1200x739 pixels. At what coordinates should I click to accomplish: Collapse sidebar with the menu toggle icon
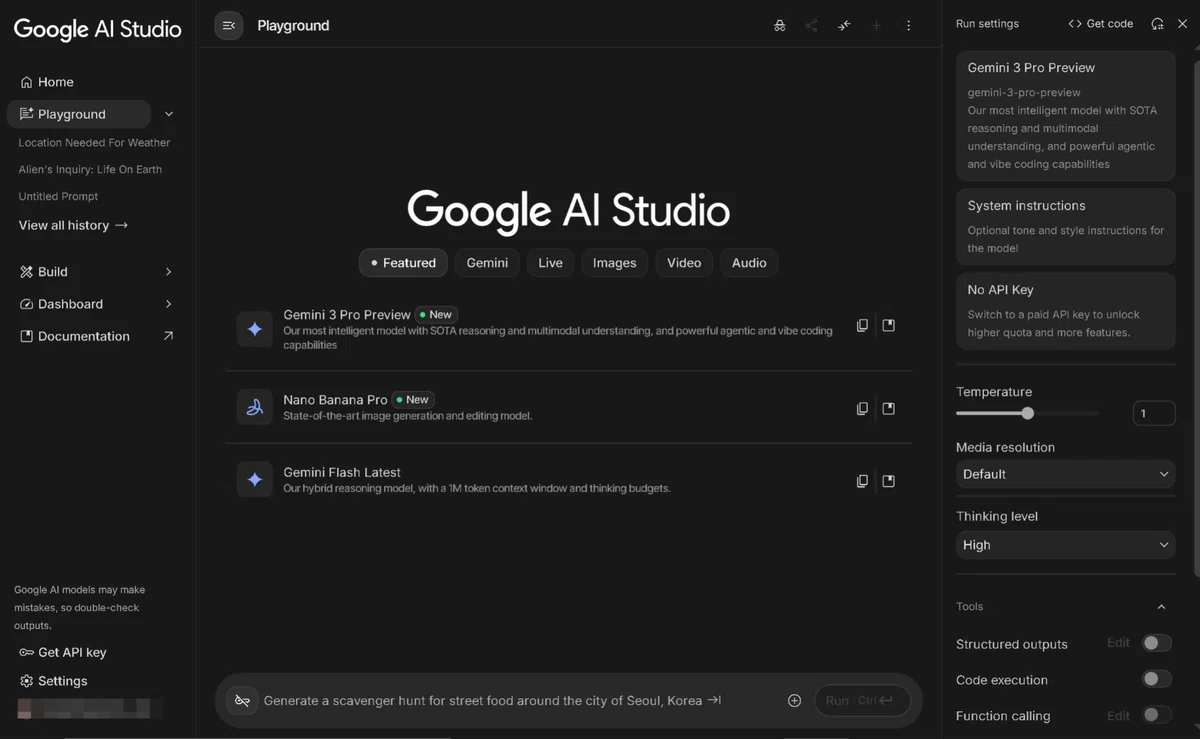click(228, 26)
